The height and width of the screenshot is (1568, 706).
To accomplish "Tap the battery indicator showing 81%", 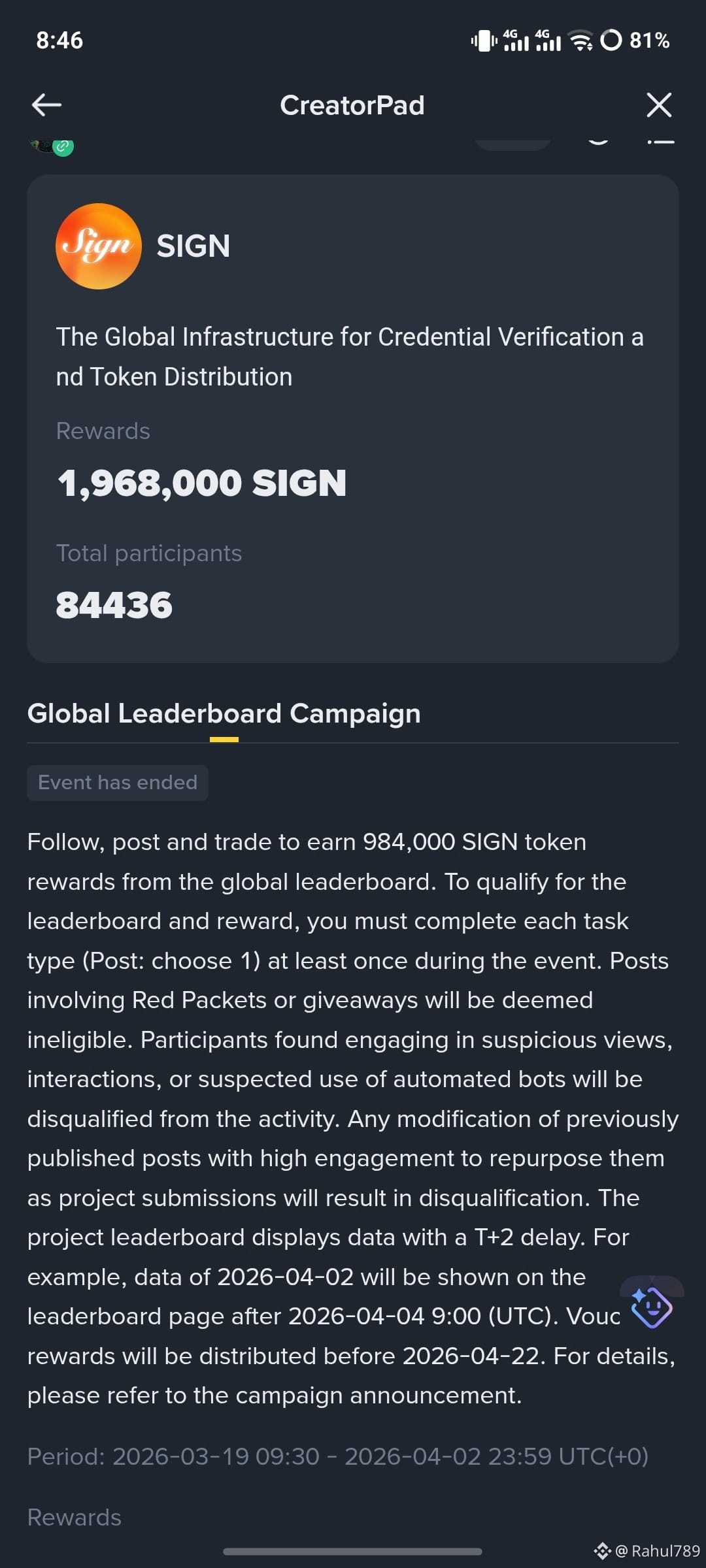I will click(x=635, y=41).
